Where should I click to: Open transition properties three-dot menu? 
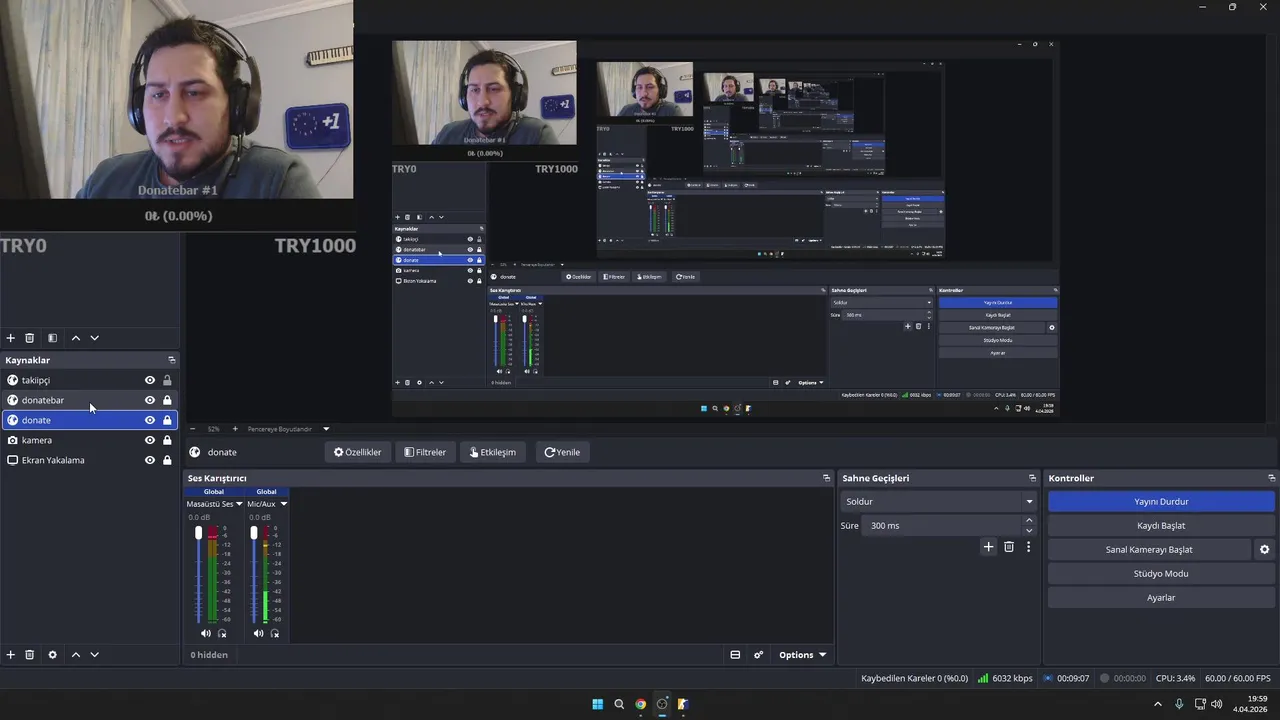click(1028, 547)
